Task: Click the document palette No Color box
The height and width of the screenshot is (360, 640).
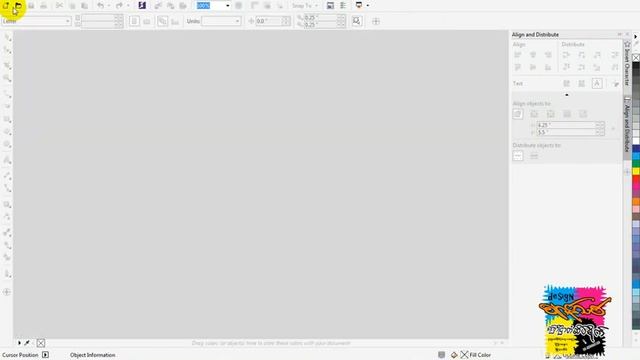Action: 41,343
